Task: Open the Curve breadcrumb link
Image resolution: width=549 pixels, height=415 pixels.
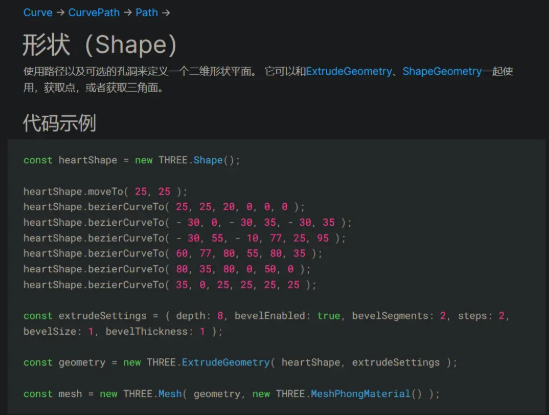Action: pos(38,13)
